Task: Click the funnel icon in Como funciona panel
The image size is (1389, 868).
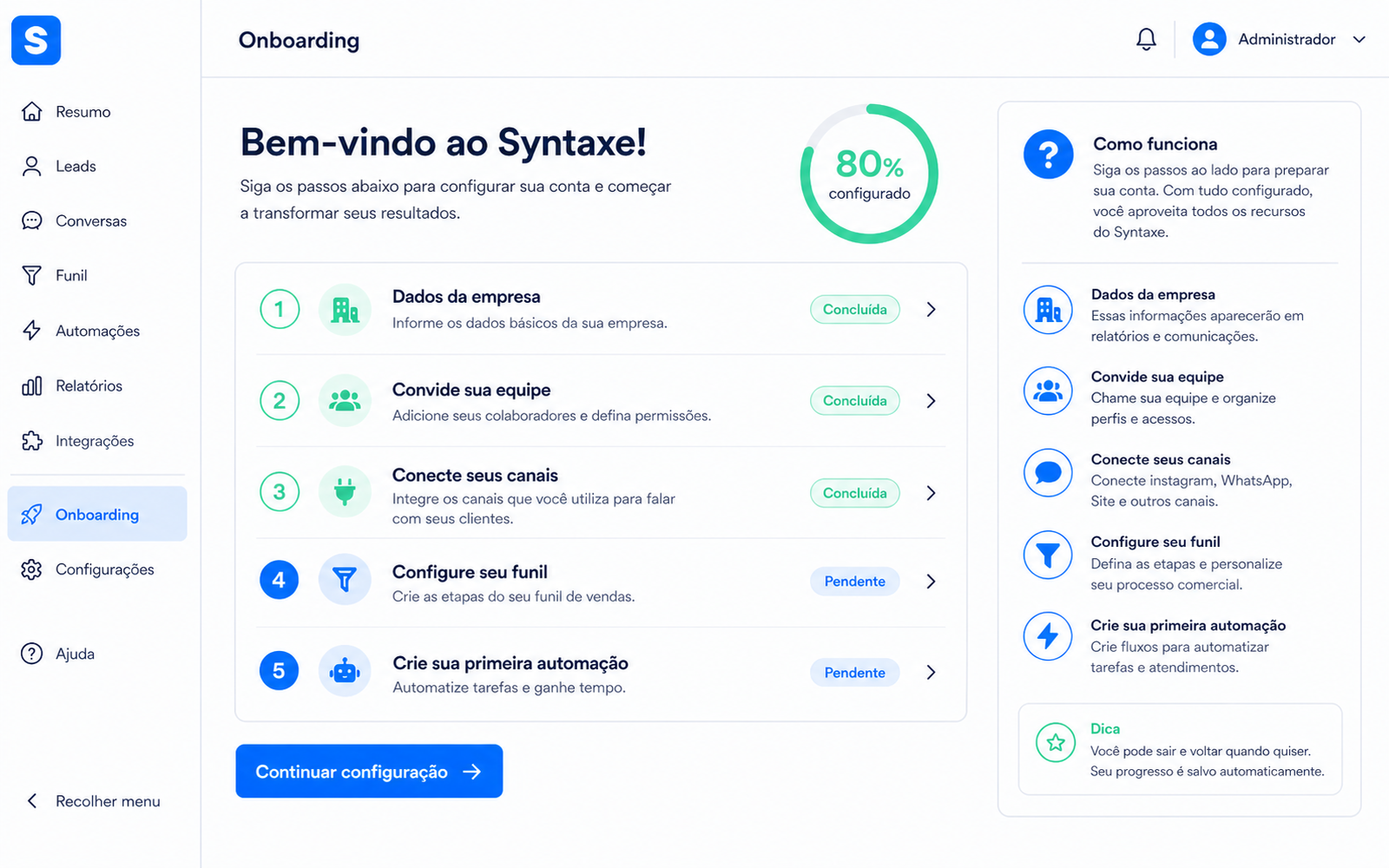Action: tap(1048, 555)
